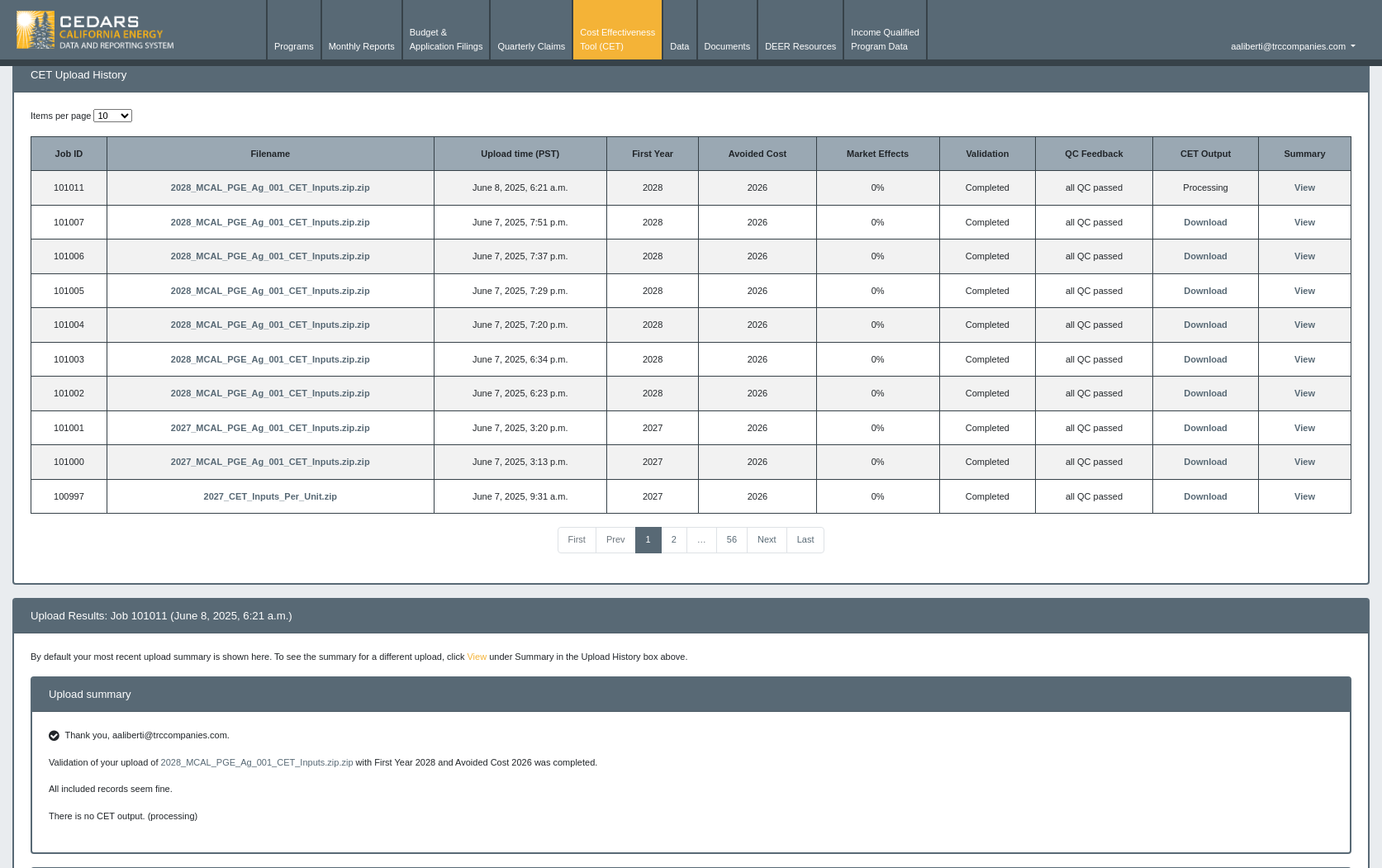Viewport: 1382px width, 868px height.
Task: Click the Next pagination button
Action: click(x=766, y=539)
